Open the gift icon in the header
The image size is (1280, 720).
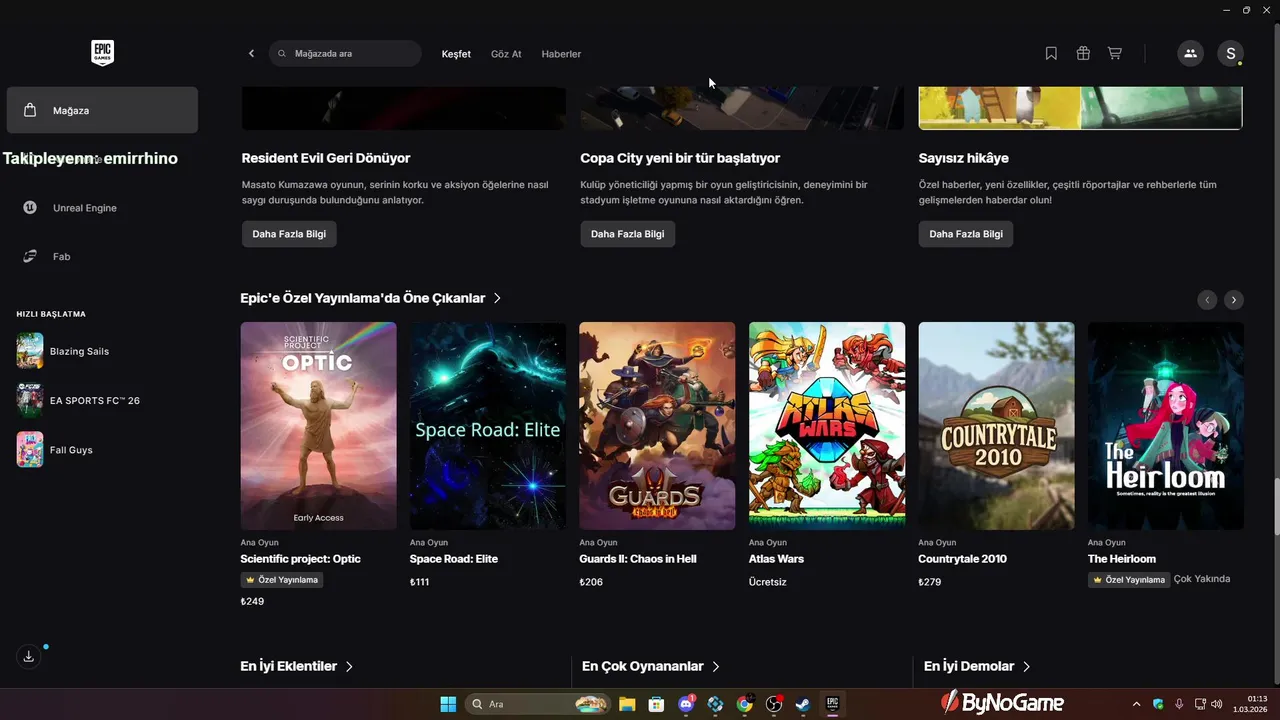pyautogui.click(x=1083, y=54)
